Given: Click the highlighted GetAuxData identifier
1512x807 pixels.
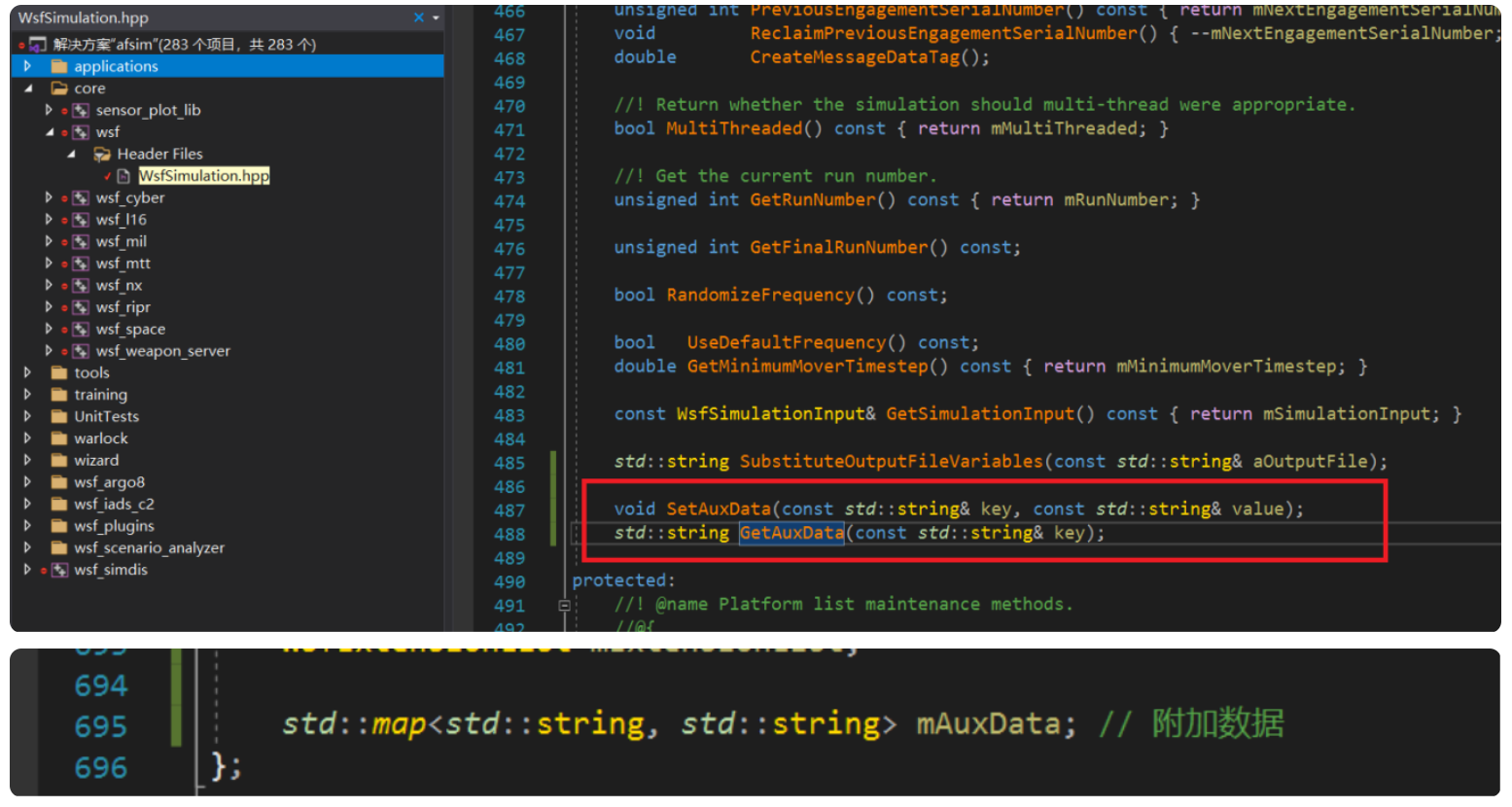Looking at the screenshot, I should pyautogui.click(x=792, y=533).
